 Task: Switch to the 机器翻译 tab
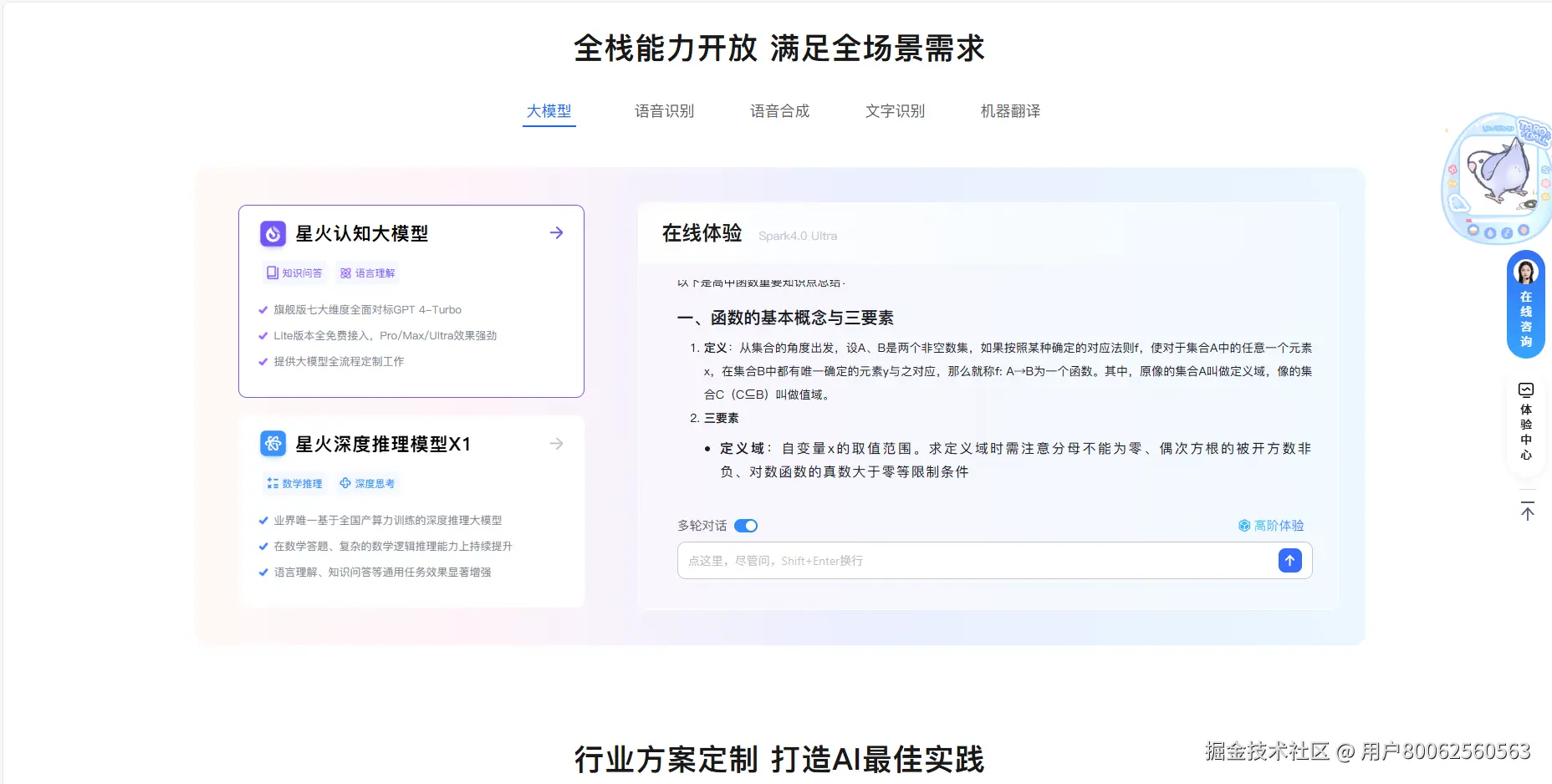(x=1011, y=111)
